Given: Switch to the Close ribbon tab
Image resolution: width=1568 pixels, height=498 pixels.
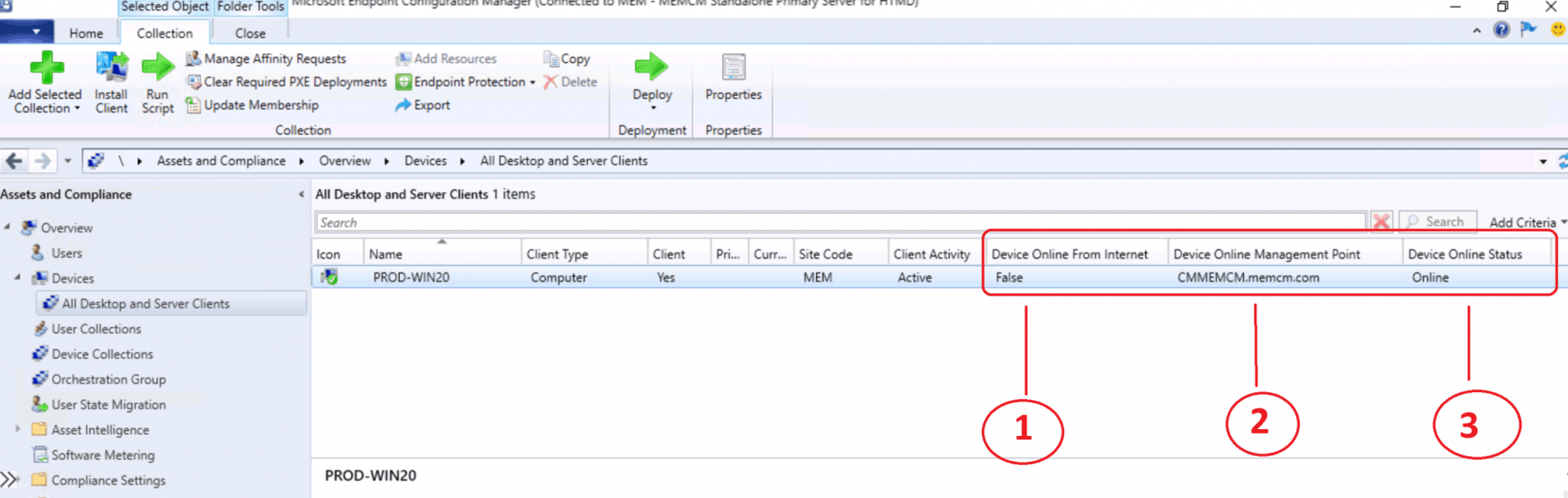Looking at the screenshot, I should 250,33.
